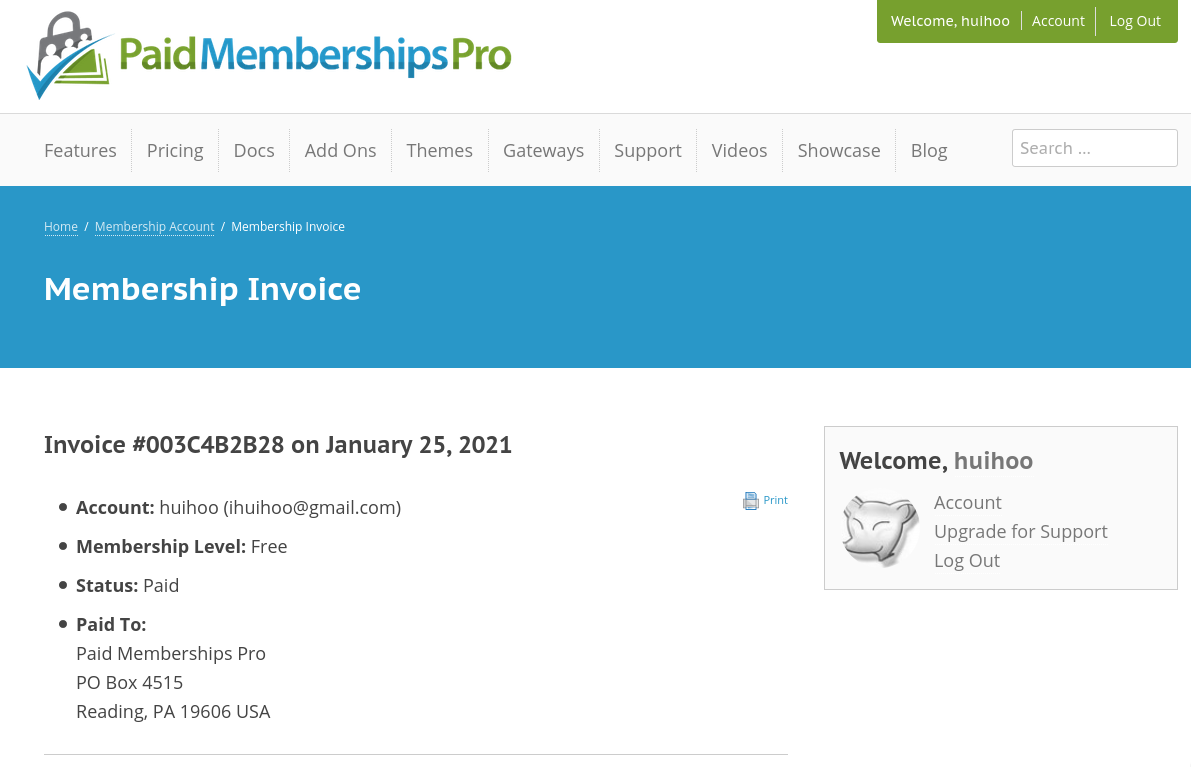Select Add Ons in navigation bar

tap(340, 150)
